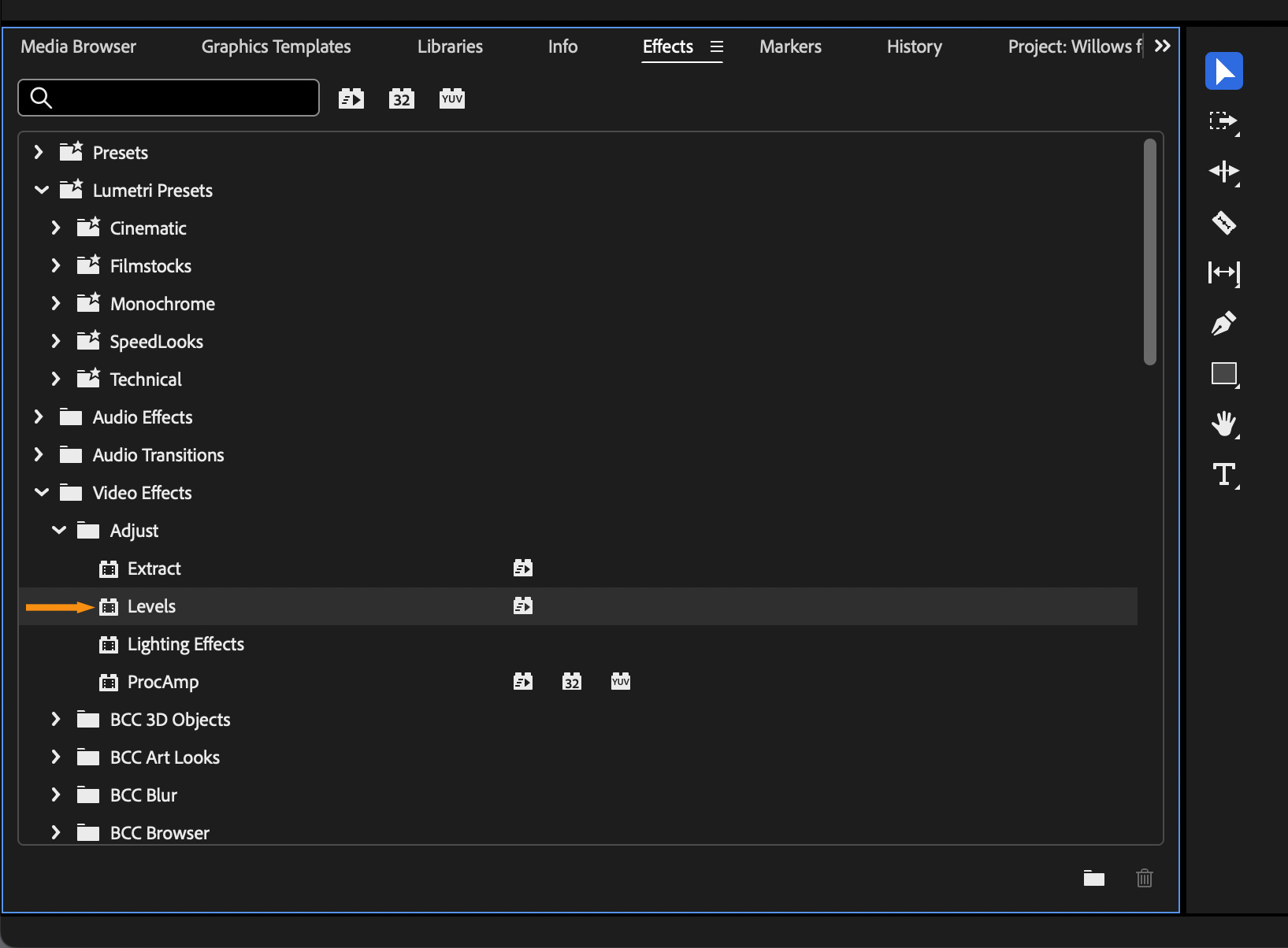Toggle the Accelerated Effects filter
The width and height of the screenshot is (1288, 948).
(351, 98)
